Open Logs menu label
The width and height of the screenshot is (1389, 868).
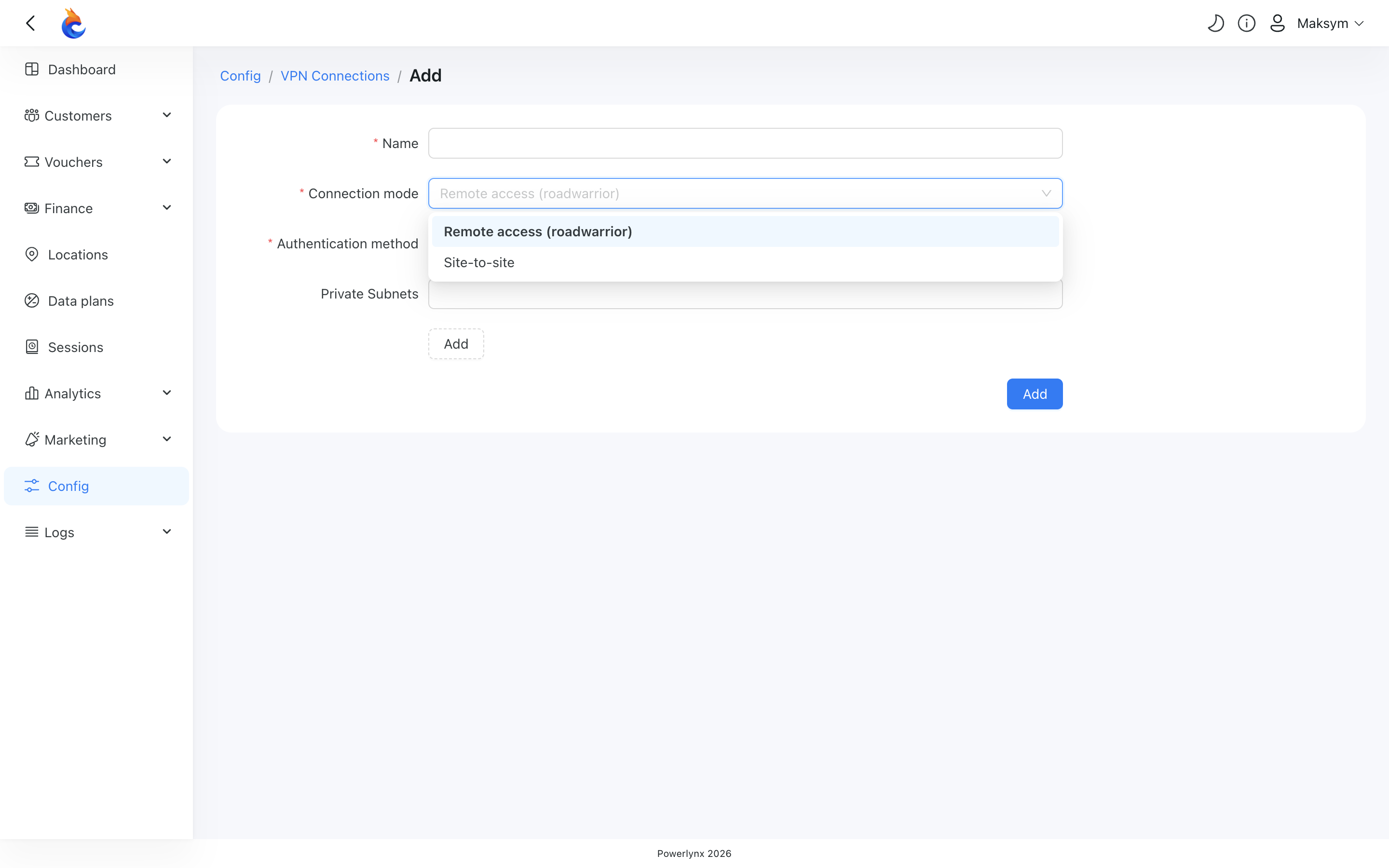tap(59, 533)
